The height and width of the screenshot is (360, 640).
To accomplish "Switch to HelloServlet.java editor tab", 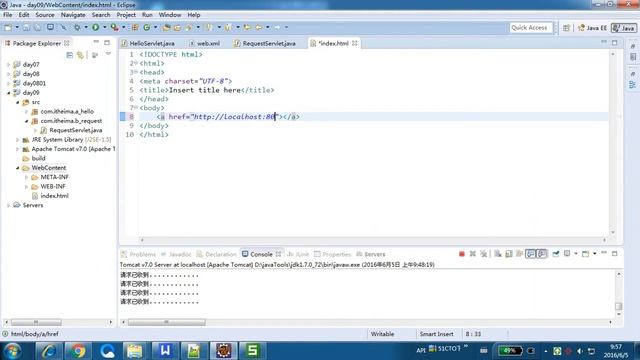I will coord(148,43).
